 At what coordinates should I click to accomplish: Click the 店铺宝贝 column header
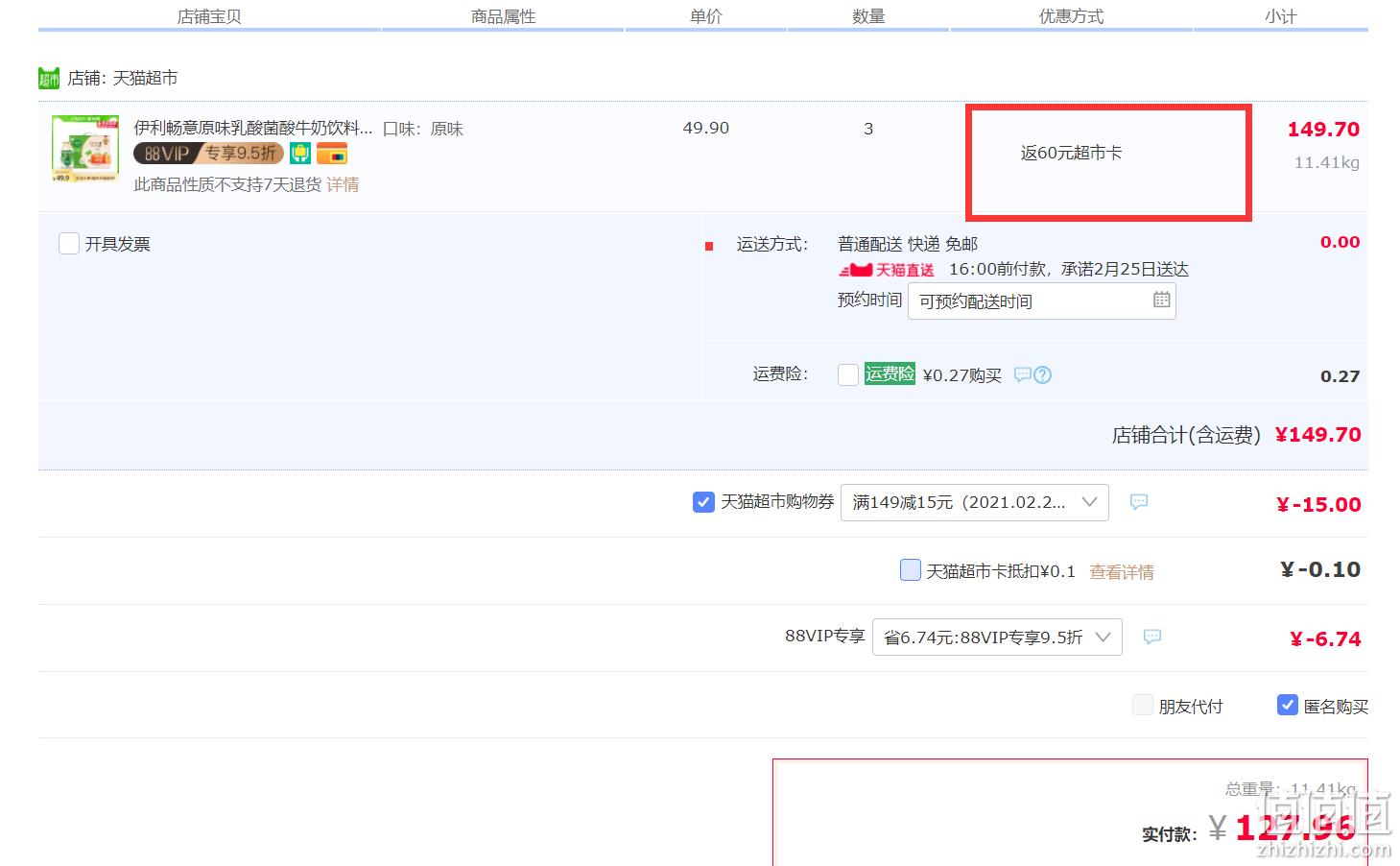(209, 16)
